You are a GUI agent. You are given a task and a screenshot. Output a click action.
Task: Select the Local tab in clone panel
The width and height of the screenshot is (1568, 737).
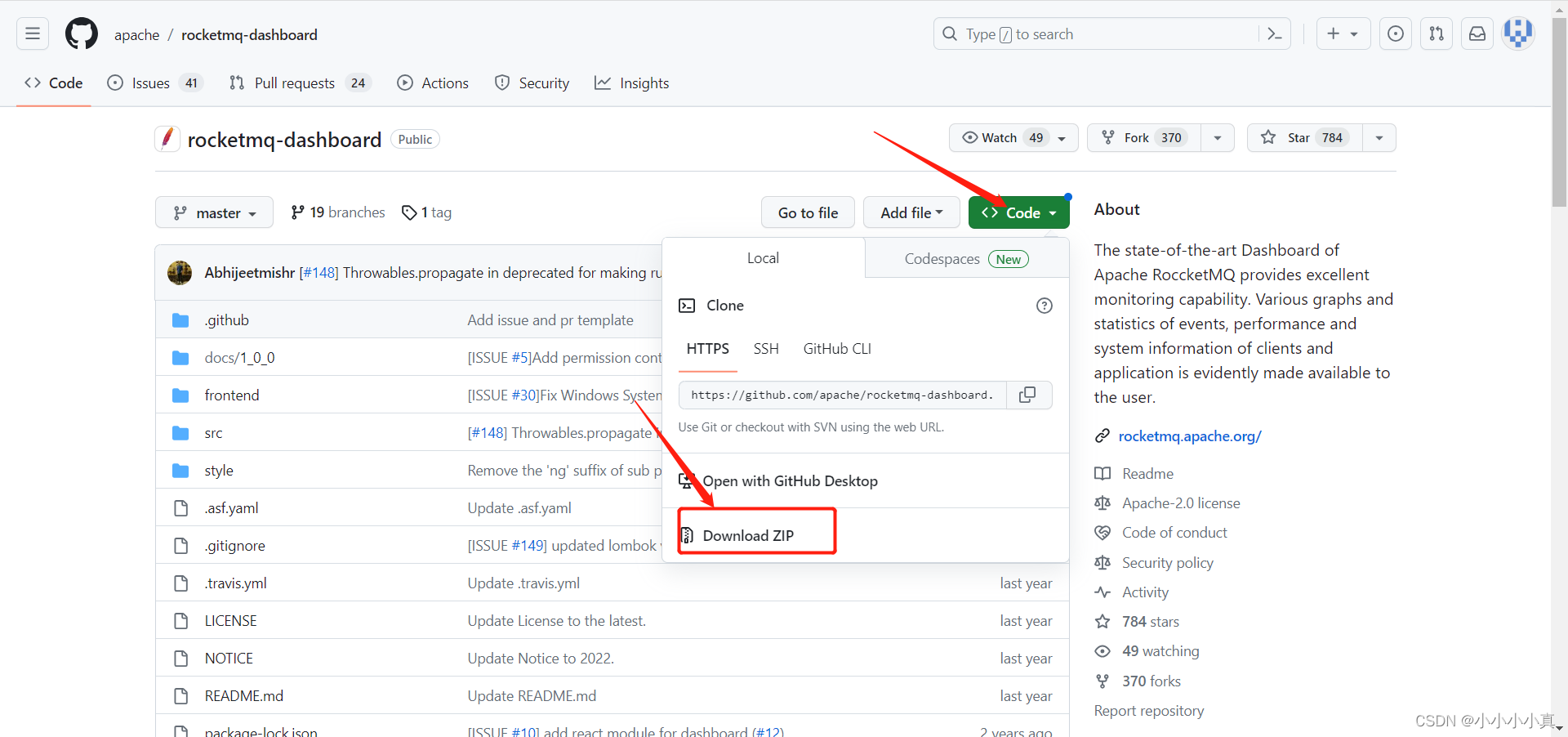[x=763, y=258]
